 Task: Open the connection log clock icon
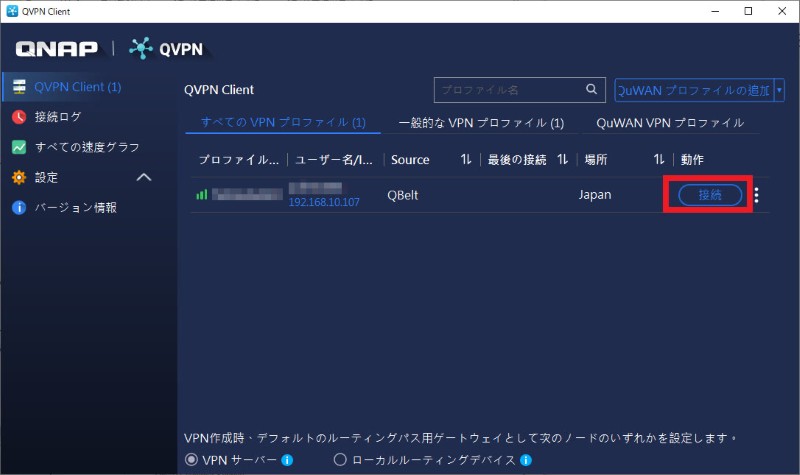tap(19, 117)
